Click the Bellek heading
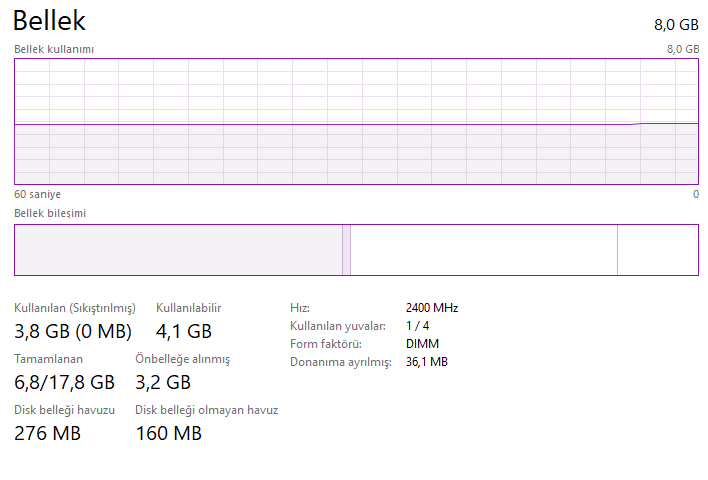708x480 pixels. (49, 21)
